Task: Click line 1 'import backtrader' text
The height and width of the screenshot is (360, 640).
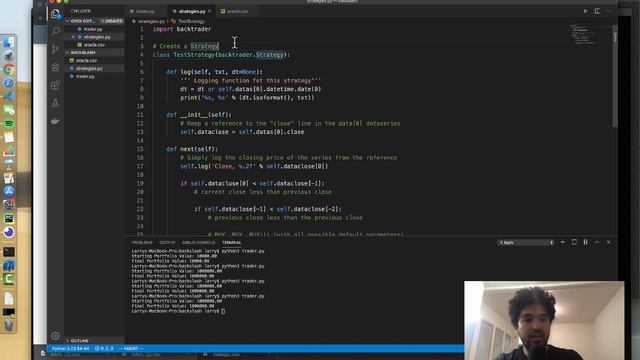Action: (182, 29)
